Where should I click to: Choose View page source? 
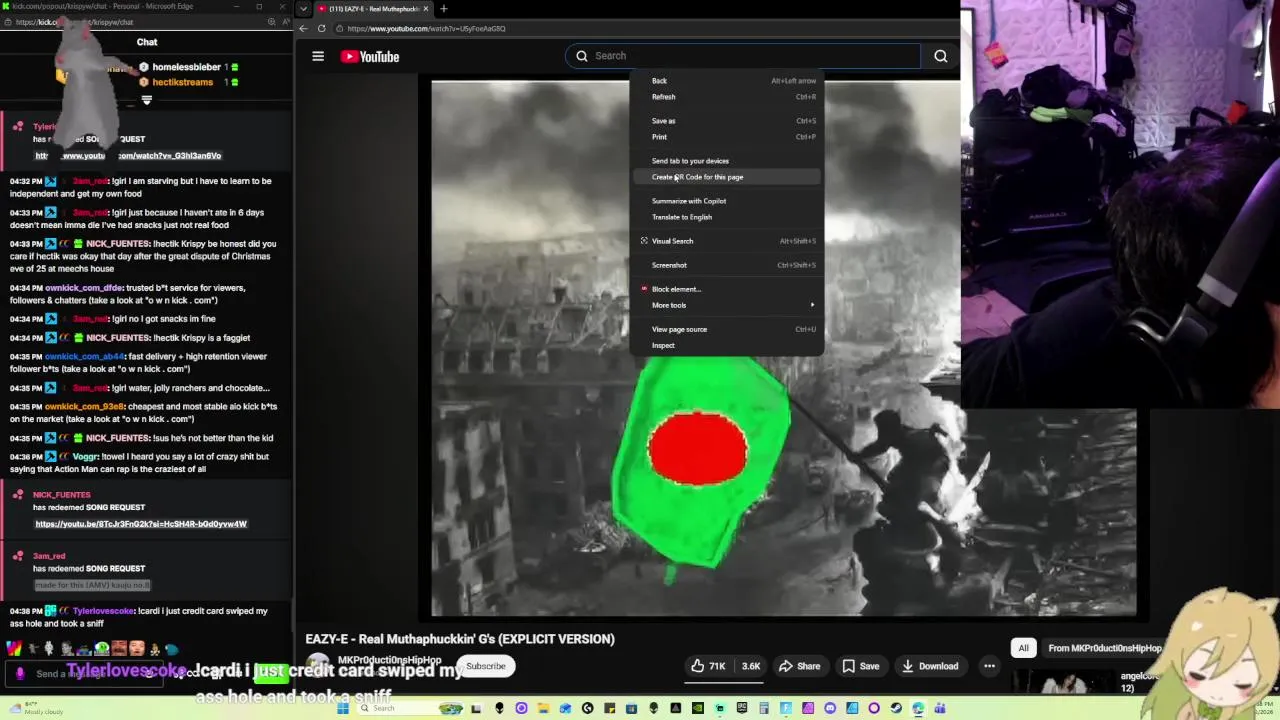click(727, 329)
